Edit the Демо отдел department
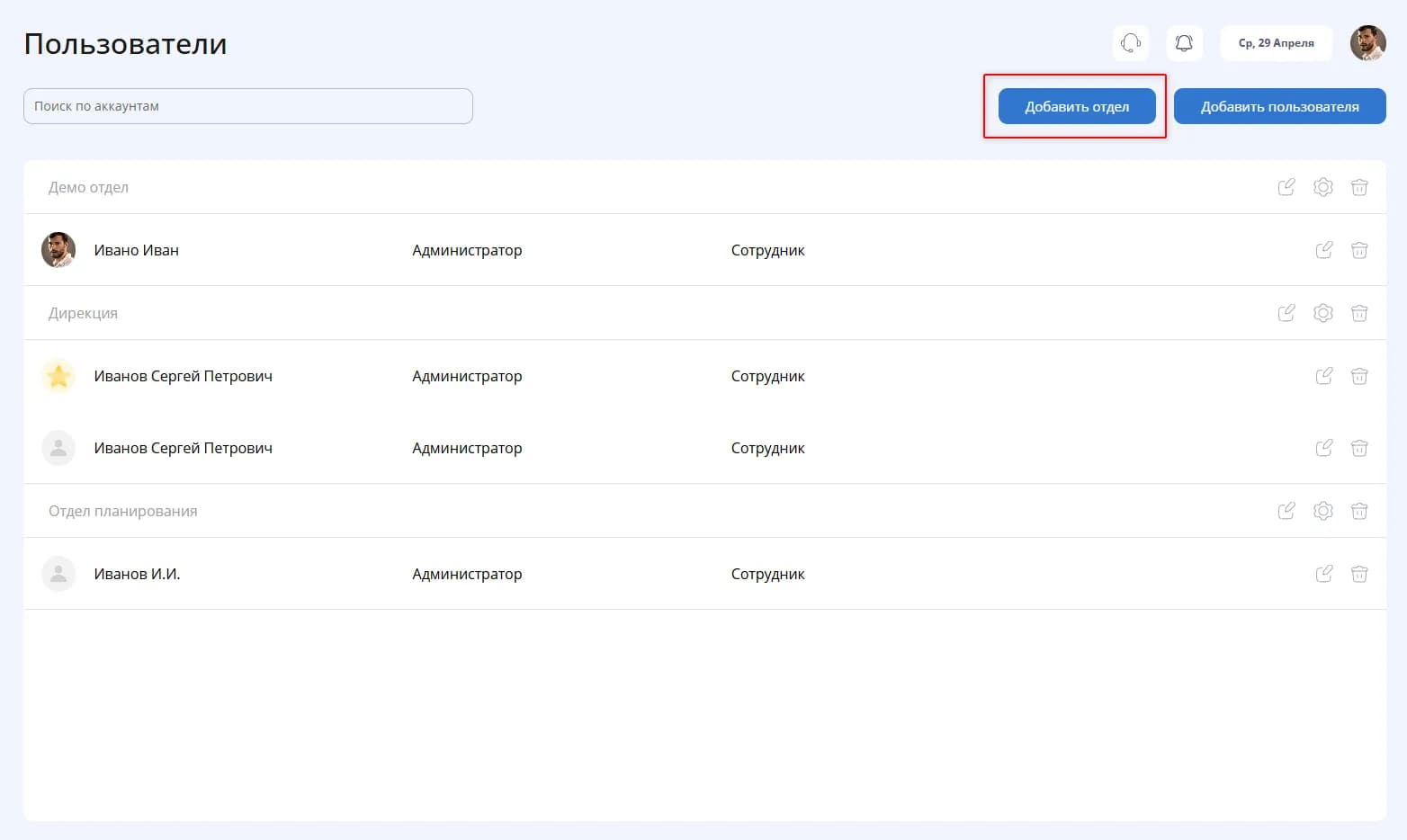This screenshot has height=840, width=1407. point(1286,187)
